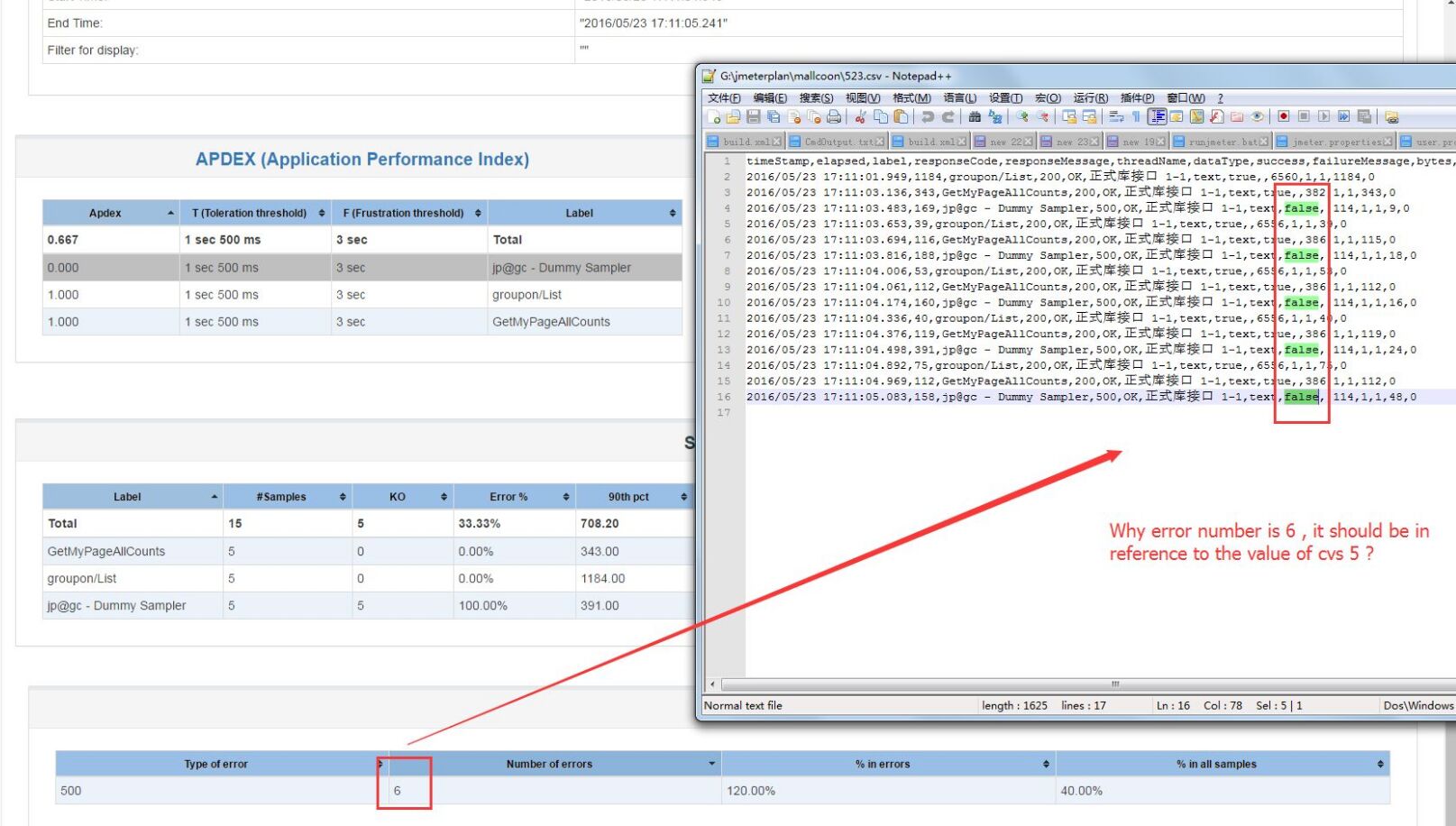This screenshot has height=826, width=1456.
Task: Cut selection with the scissors icon
Action: coord(860,117)
